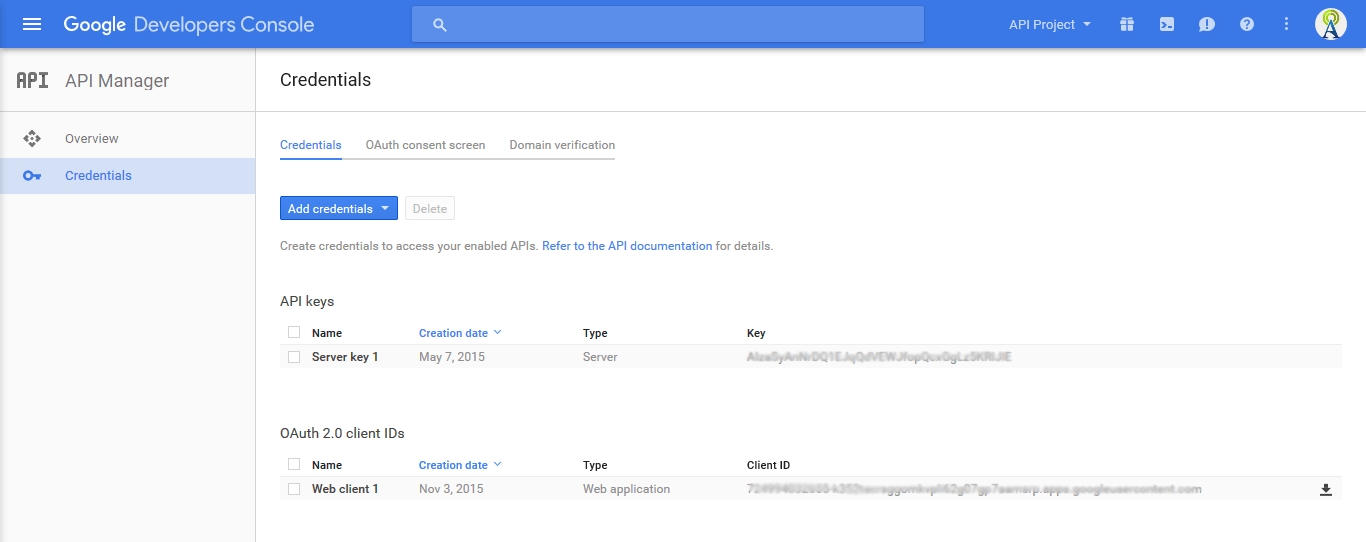This screenshot has width=1366, height=542.
Task: Click the Web application type cell
Action: (626, 489)
